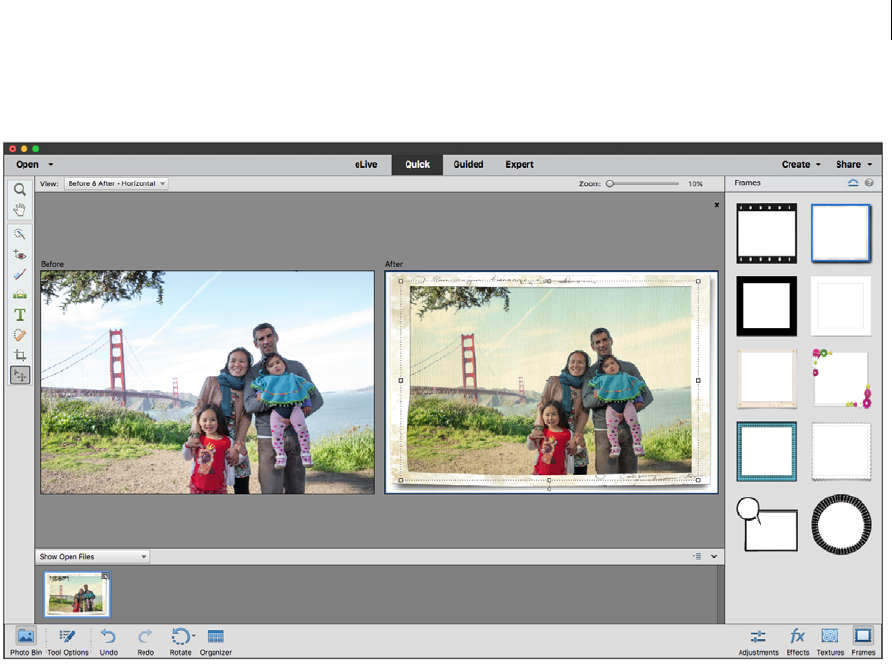Image resolution: width=892 pixels, height=667 pixels.
Task: Apply the thick black border frame
Action: point(766,306)
